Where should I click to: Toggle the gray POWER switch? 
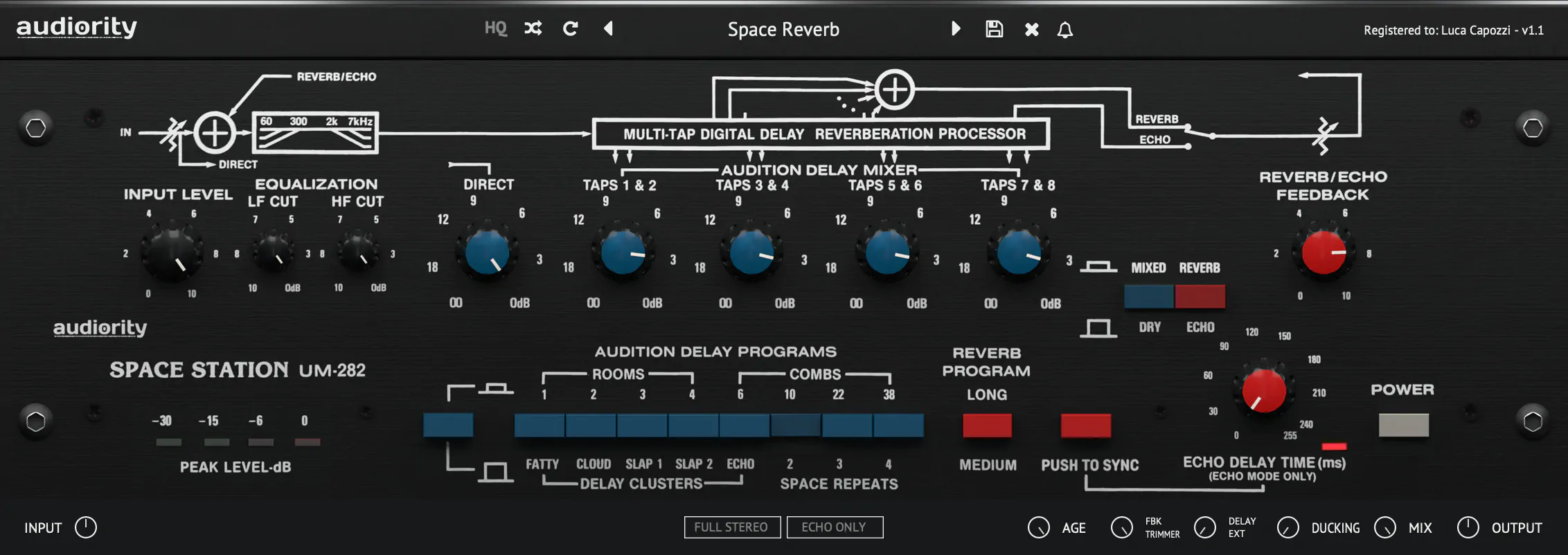tap(1403, 425)
